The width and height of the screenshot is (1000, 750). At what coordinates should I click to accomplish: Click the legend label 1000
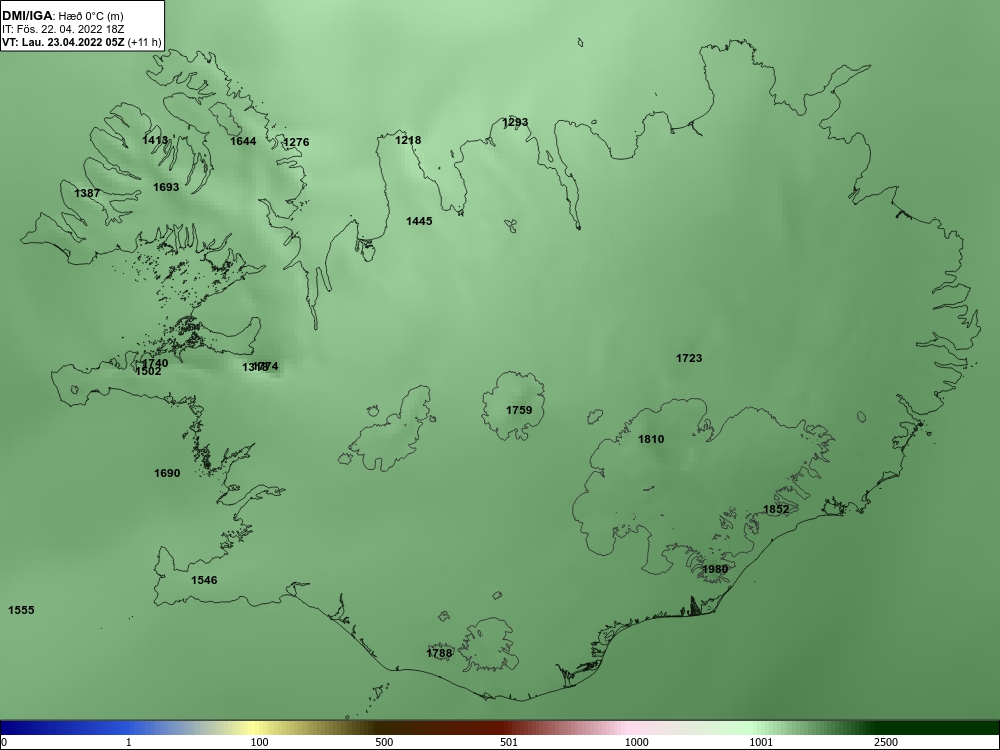636,742
